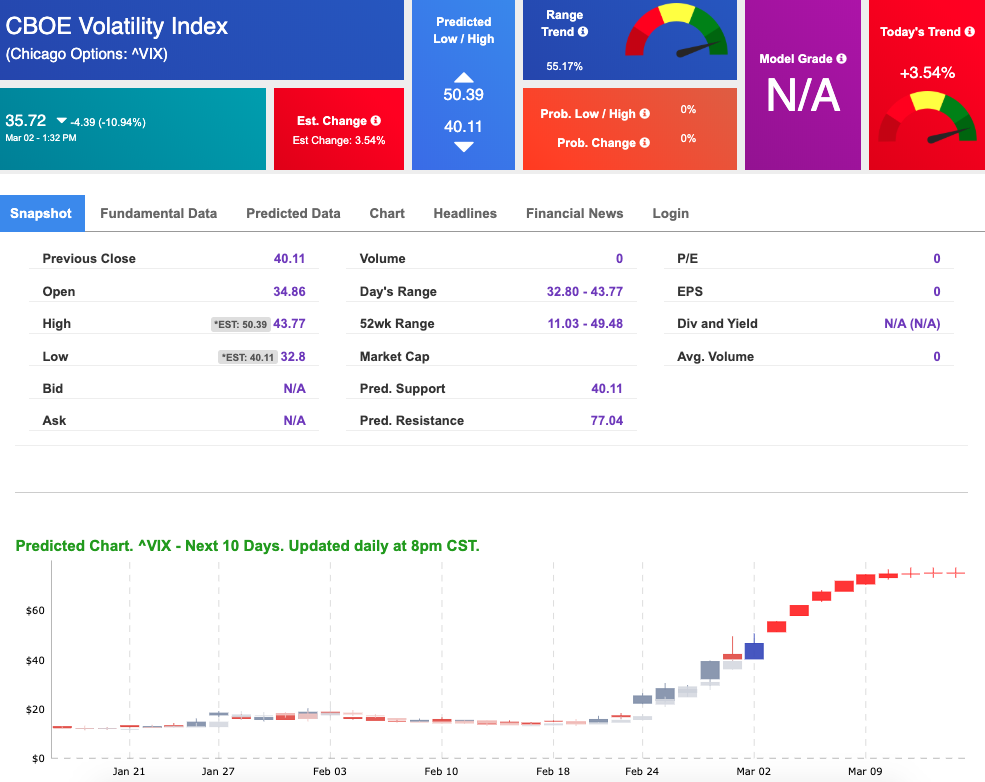View the Headlines tab
The width and height of the screenshot is (985, 782).
[x=465, y=214]
